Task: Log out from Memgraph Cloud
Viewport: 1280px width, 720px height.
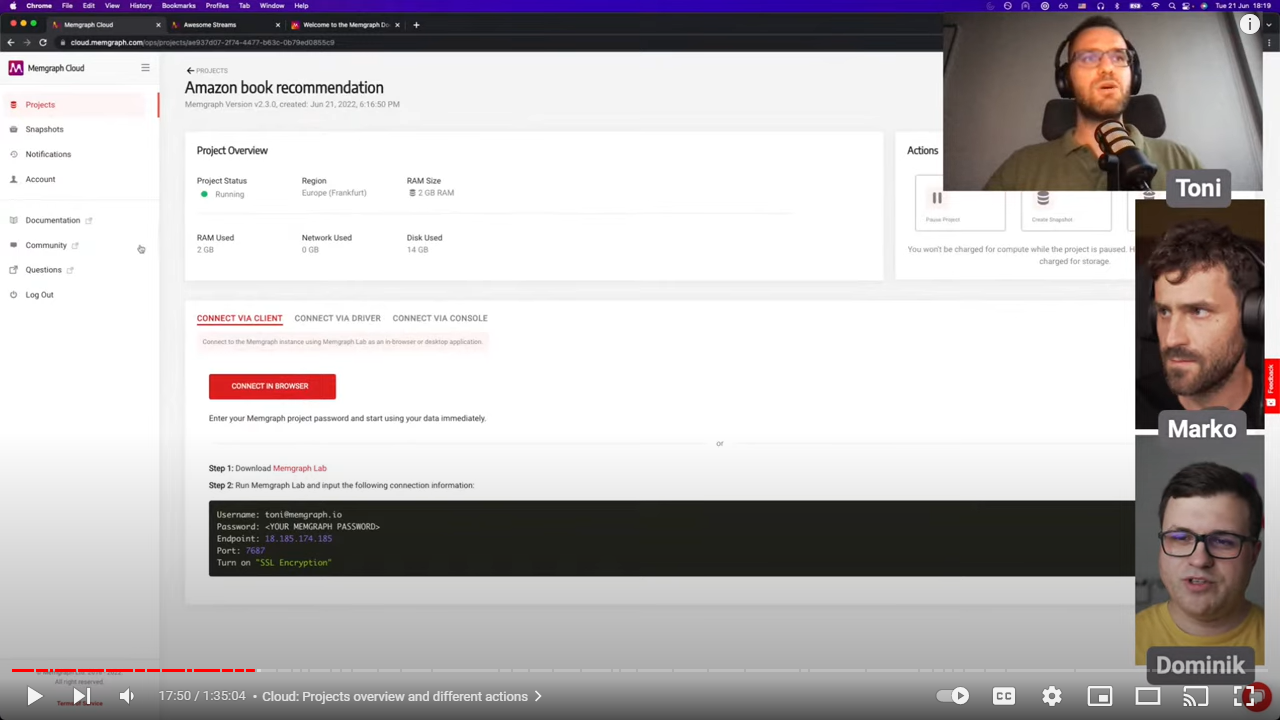Action: pyautogui.click(x=39, y=295)
